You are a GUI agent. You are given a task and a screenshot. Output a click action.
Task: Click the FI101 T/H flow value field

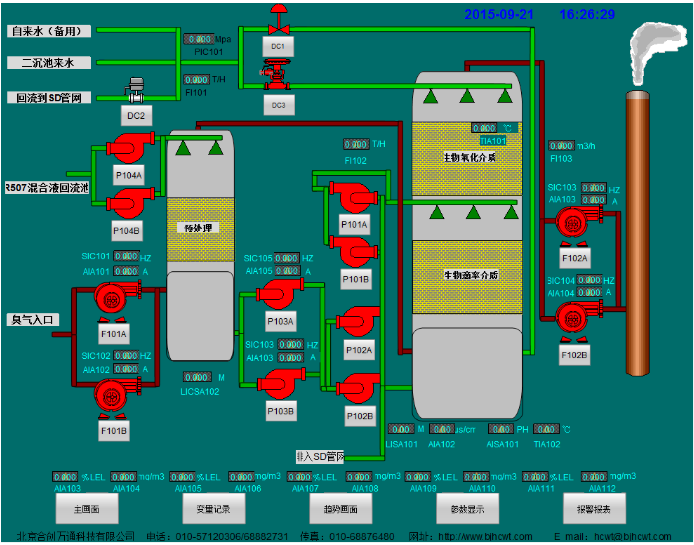(x=197, y=80)
